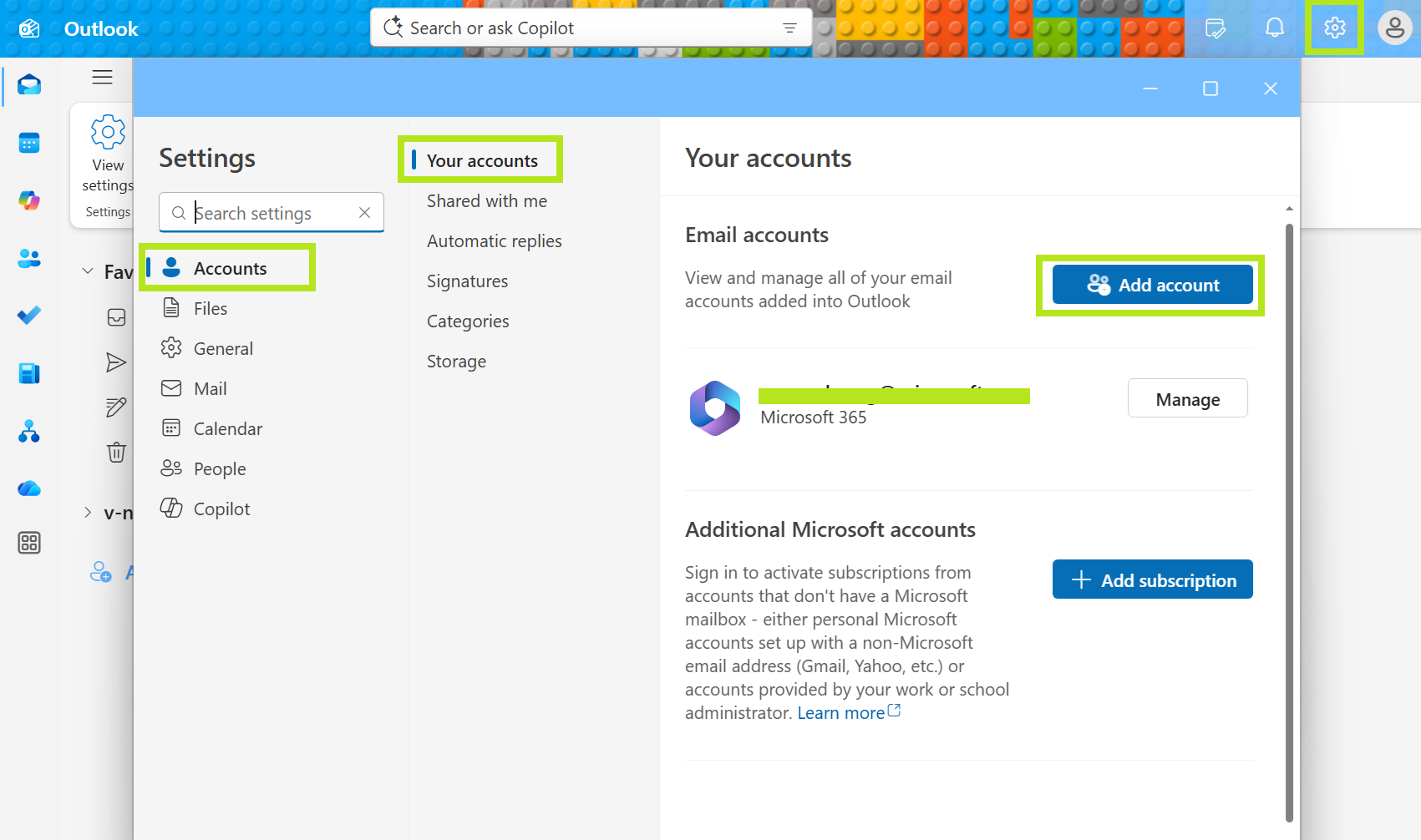The height and width of the screenshot is (840, 1421).
Task: Open the Copilot app in left rail
Action: click(29, 200)
